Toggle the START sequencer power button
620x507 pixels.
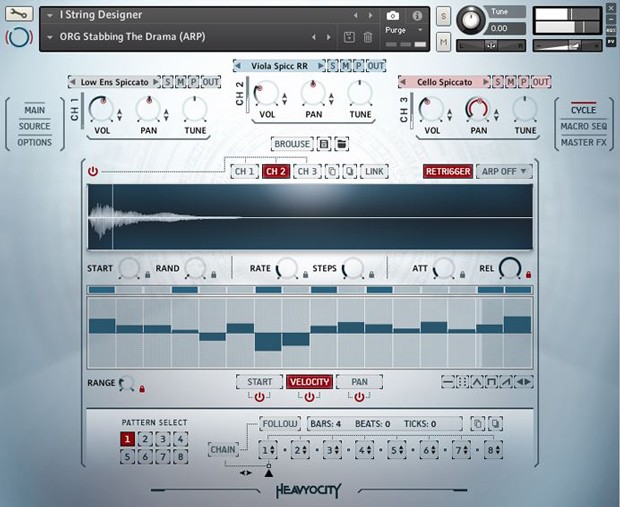(x=259, y=397)
